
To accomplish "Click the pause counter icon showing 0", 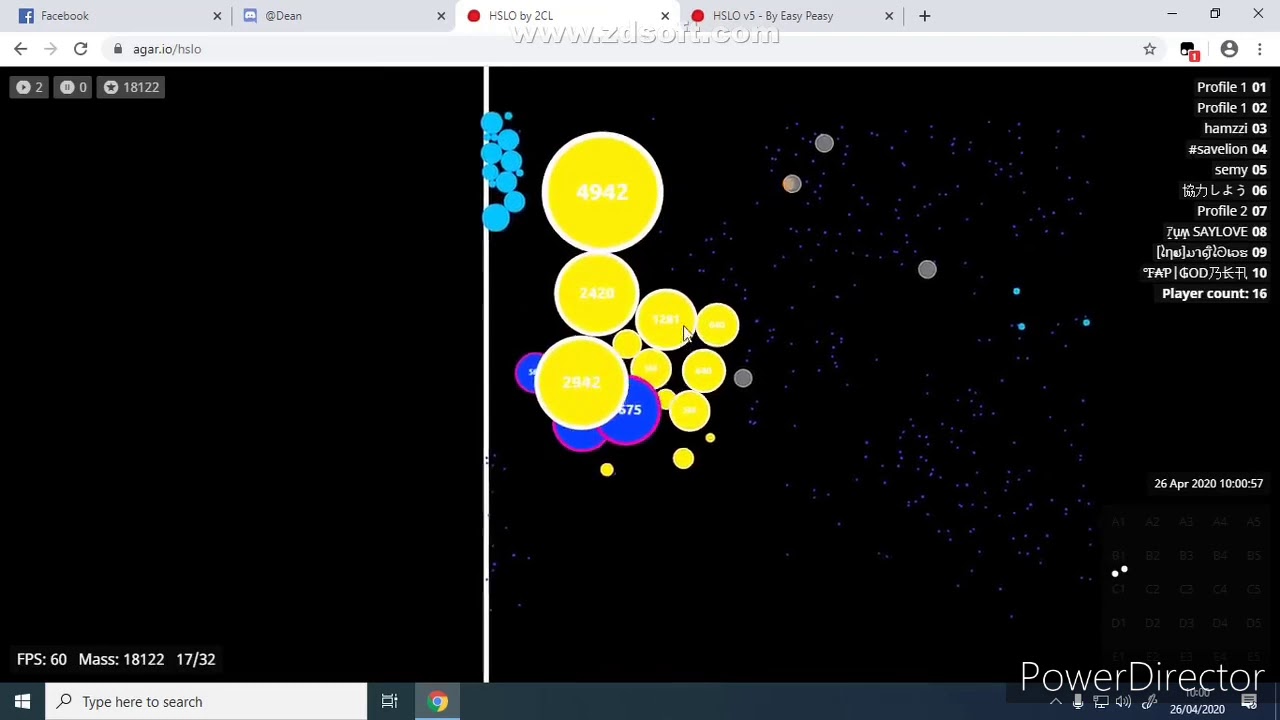I will (72, 87).
